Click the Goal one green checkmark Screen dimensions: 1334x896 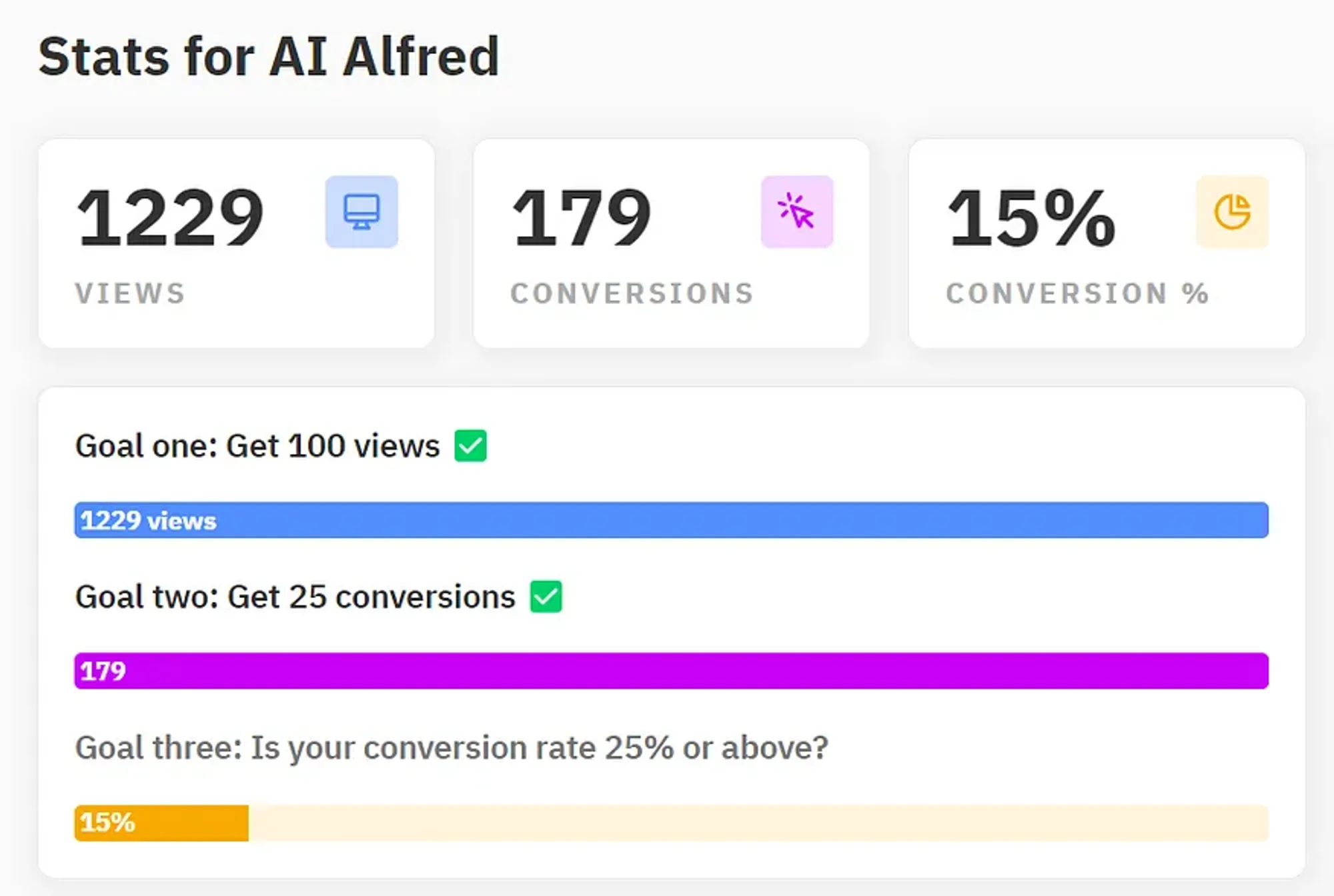[470, 445]
